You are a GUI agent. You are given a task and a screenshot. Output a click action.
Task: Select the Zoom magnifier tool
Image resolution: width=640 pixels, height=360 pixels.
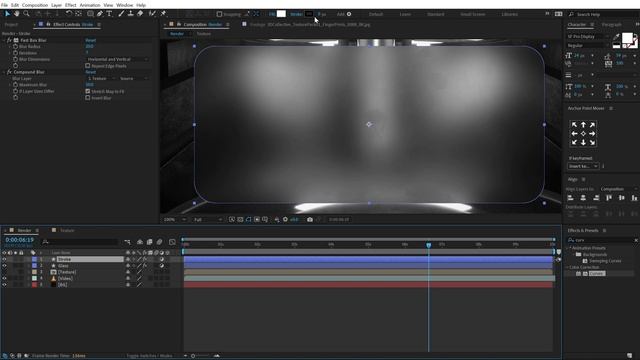27,14
